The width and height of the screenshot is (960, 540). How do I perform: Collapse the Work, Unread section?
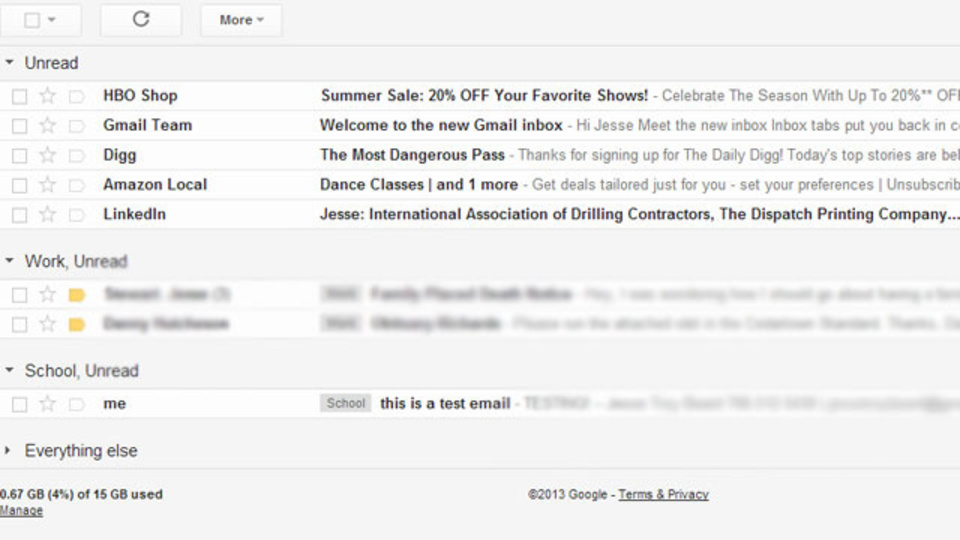click(x=9, y=261)
